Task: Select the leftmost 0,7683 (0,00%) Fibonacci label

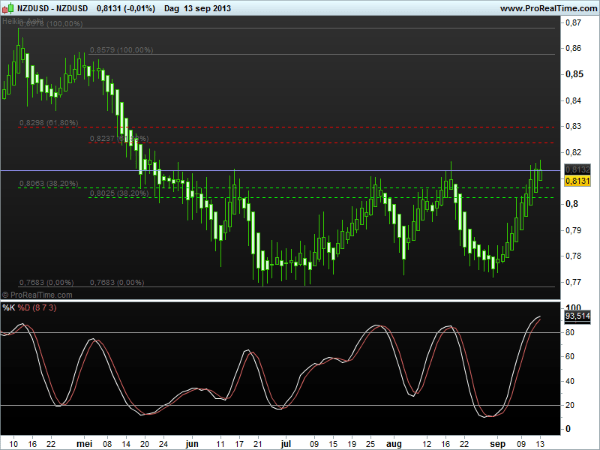Action: (x=46, y=282)
